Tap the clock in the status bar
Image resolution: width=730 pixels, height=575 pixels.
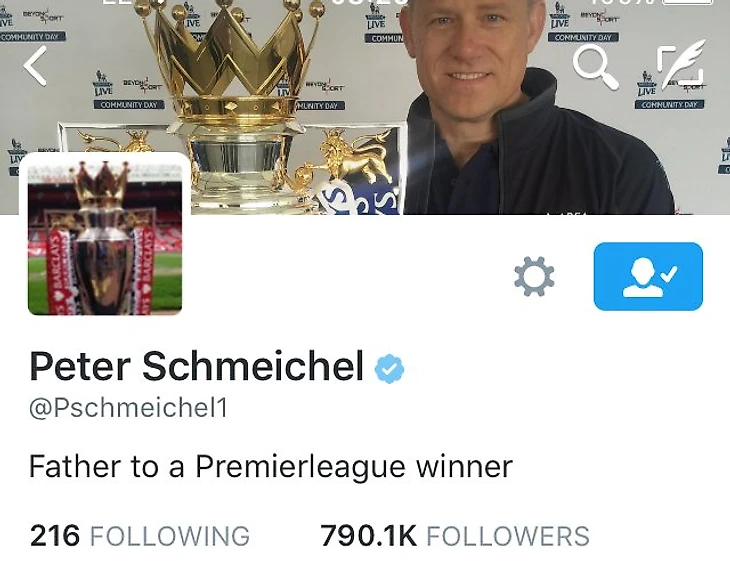pyautogui.click(x=370, y=2)
